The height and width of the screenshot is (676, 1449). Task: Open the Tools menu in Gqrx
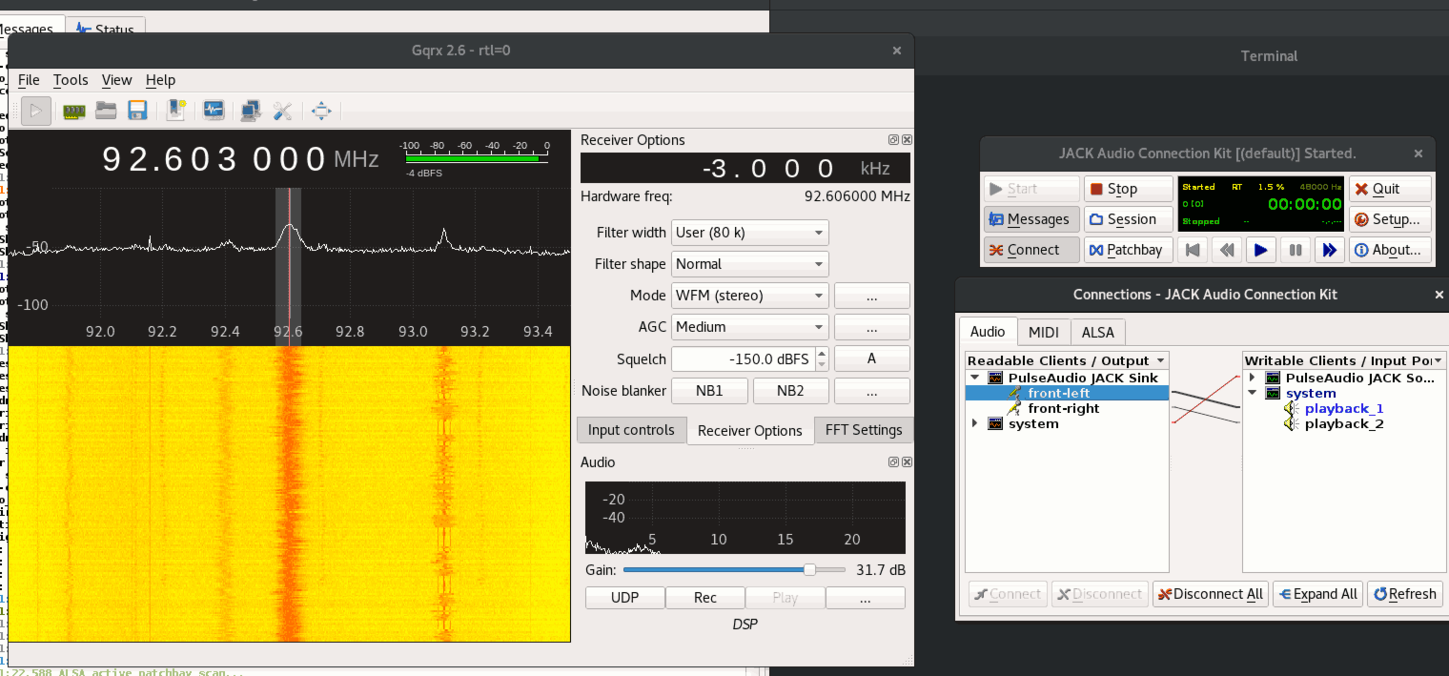click(70, 80)
